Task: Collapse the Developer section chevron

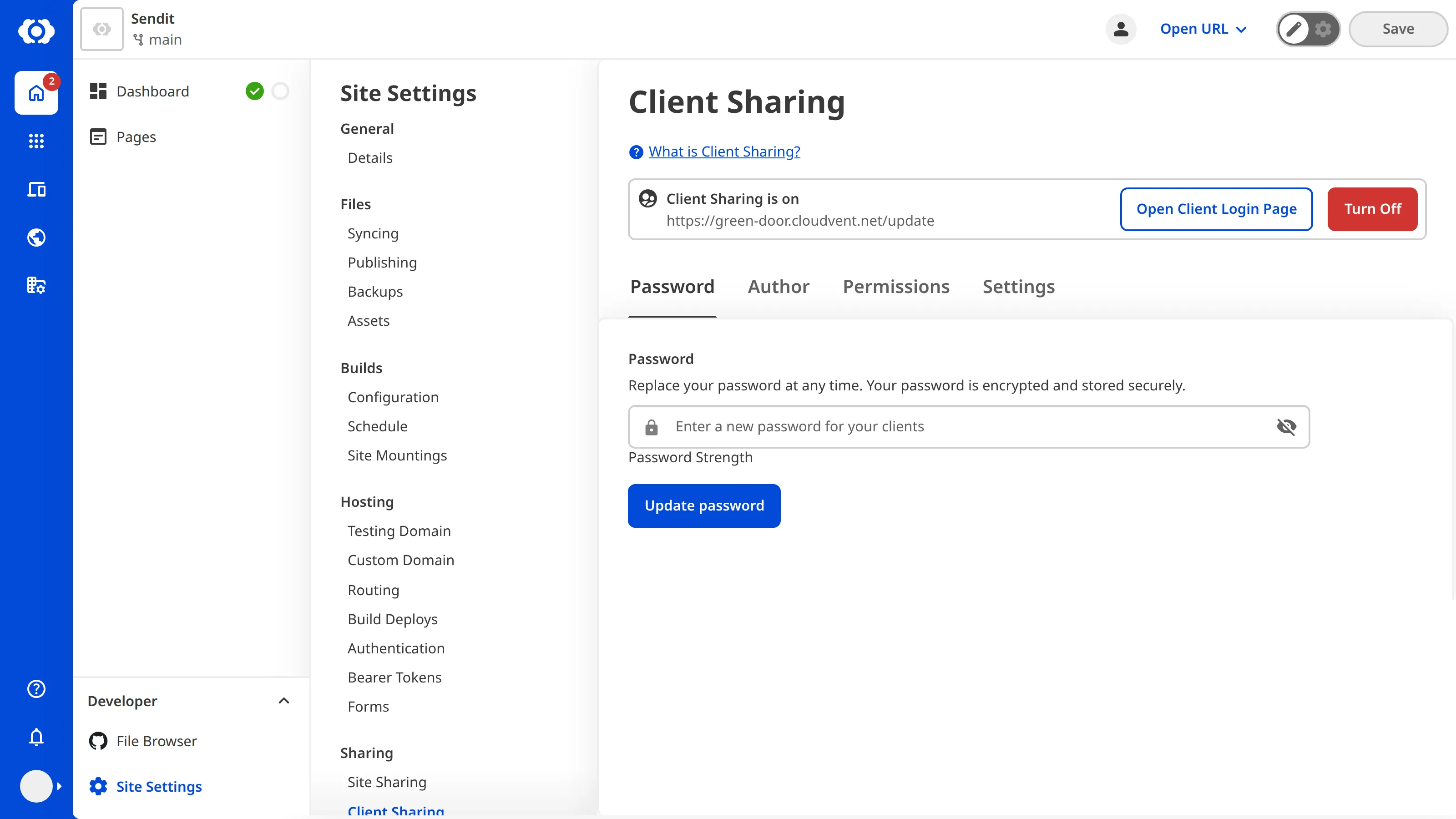Action: [284, 701]
